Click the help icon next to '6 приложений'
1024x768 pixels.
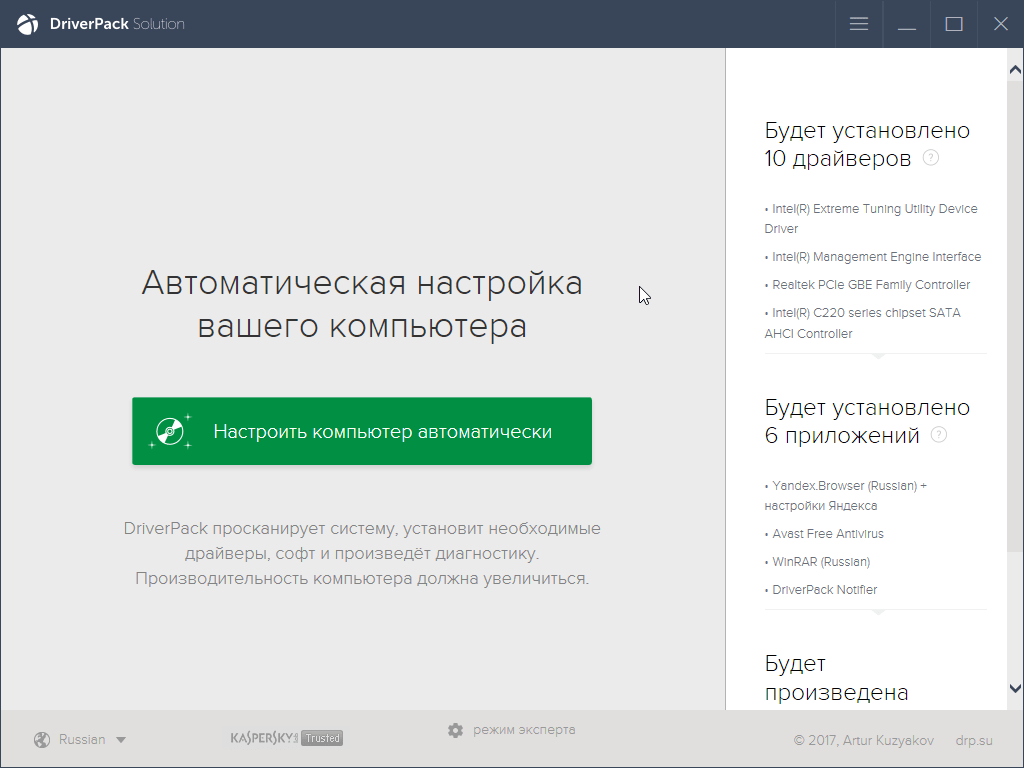click(x=938, y=434)
